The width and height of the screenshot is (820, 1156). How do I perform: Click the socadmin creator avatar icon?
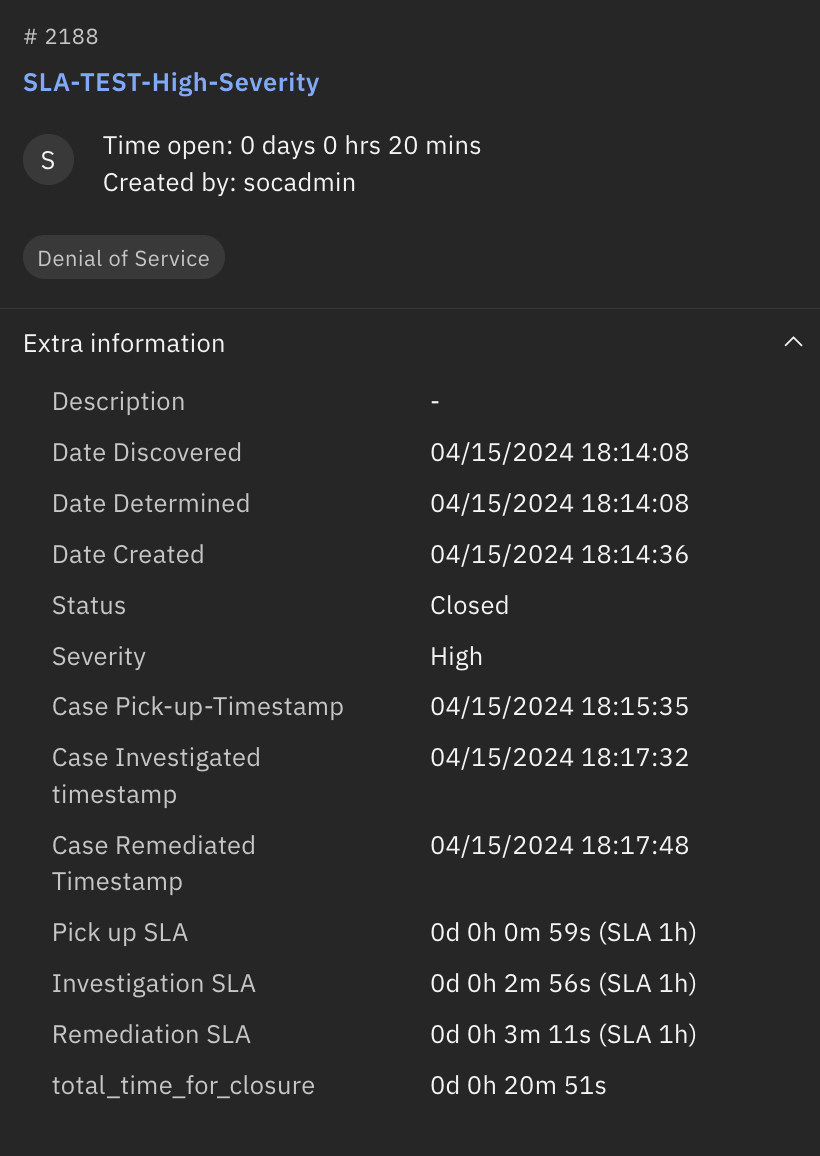point(48,159)
